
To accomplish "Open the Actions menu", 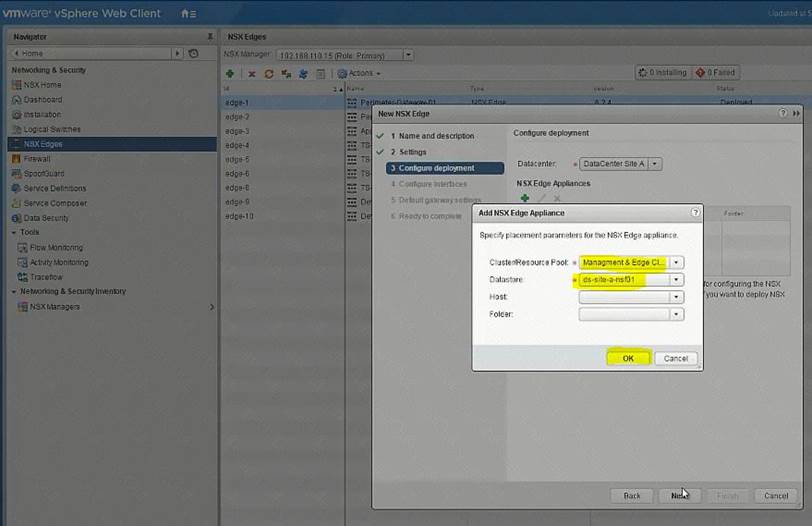I will [358, 73].
